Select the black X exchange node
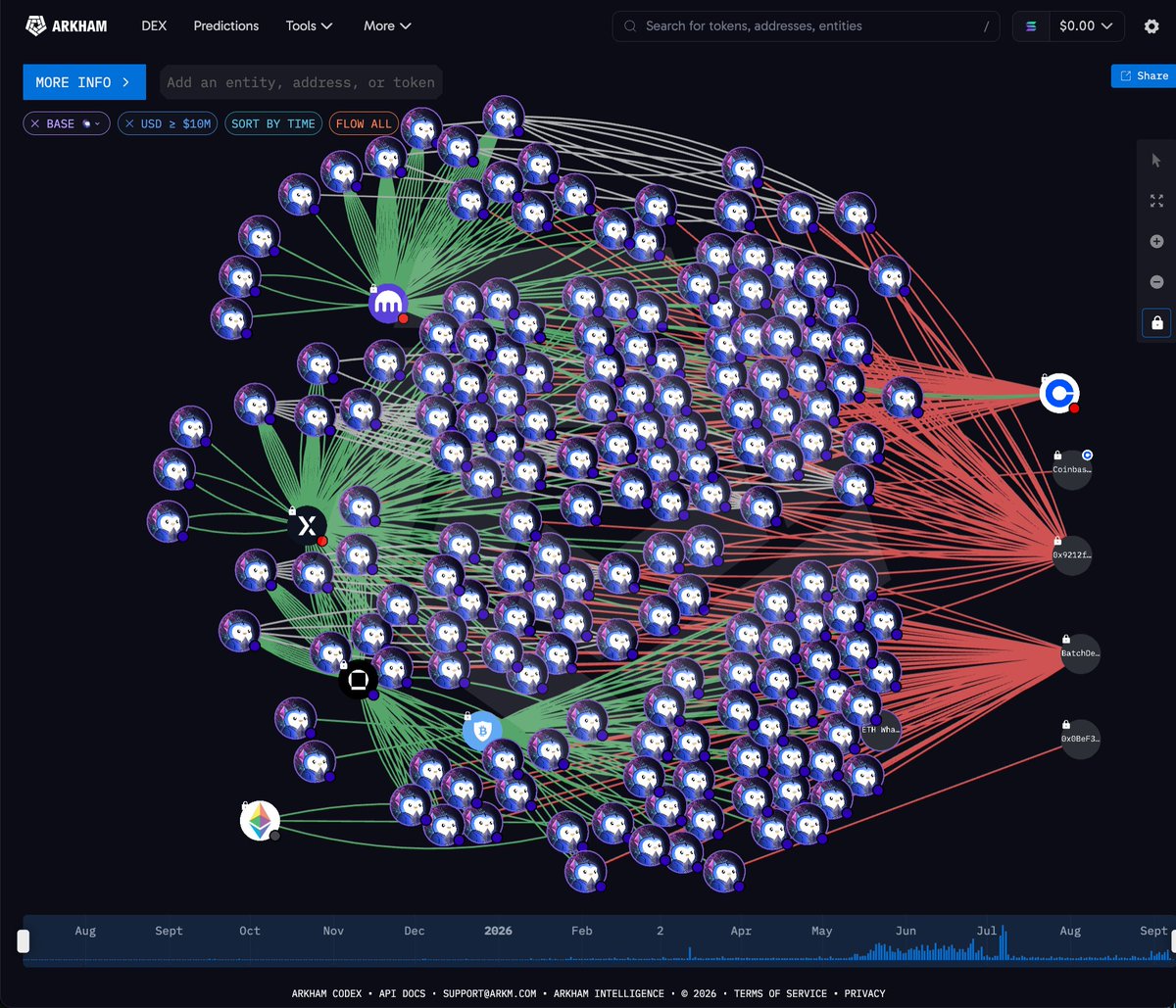Viewport: 1176px width, 1008px height. (308, 526)
